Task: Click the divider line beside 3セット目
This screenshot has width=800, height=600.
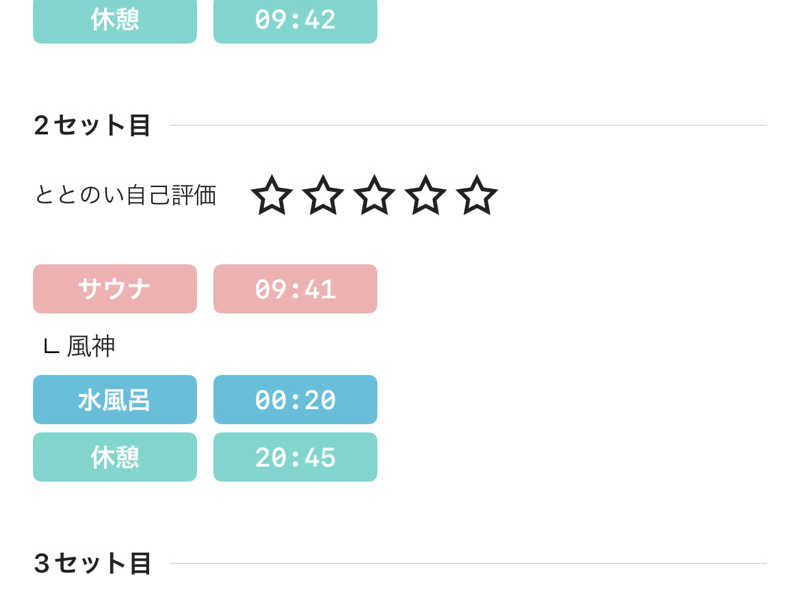Action: 468,564
